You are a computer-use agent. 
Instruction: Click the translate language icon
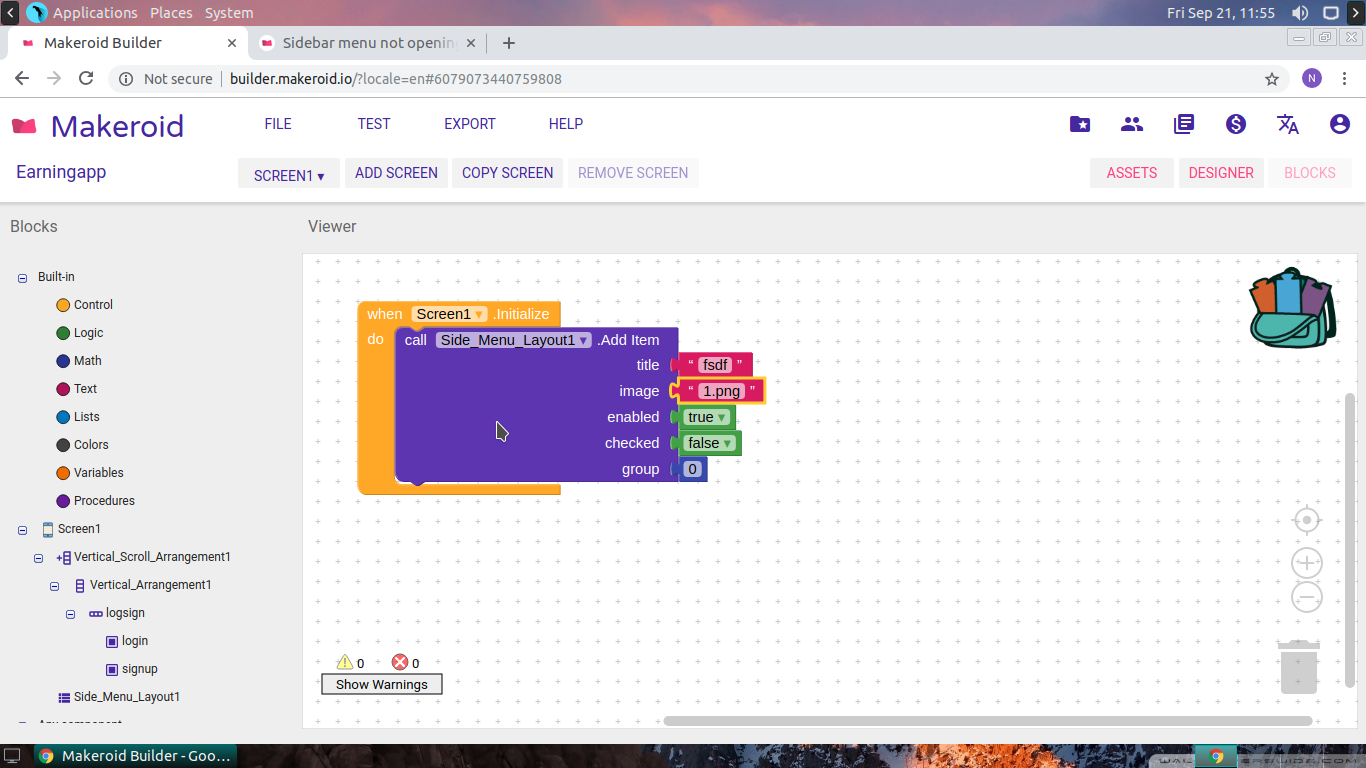1287,124
